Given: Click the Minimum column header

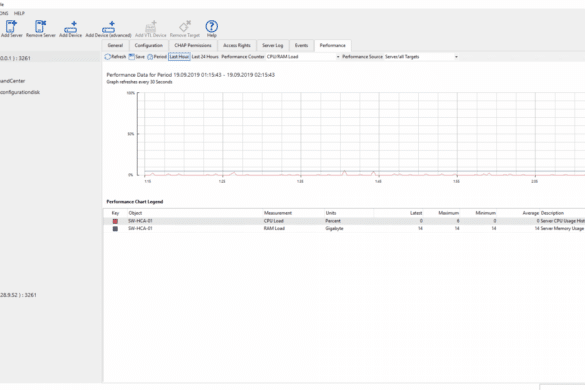Looking at the screenshot, I should pos(479,213).
